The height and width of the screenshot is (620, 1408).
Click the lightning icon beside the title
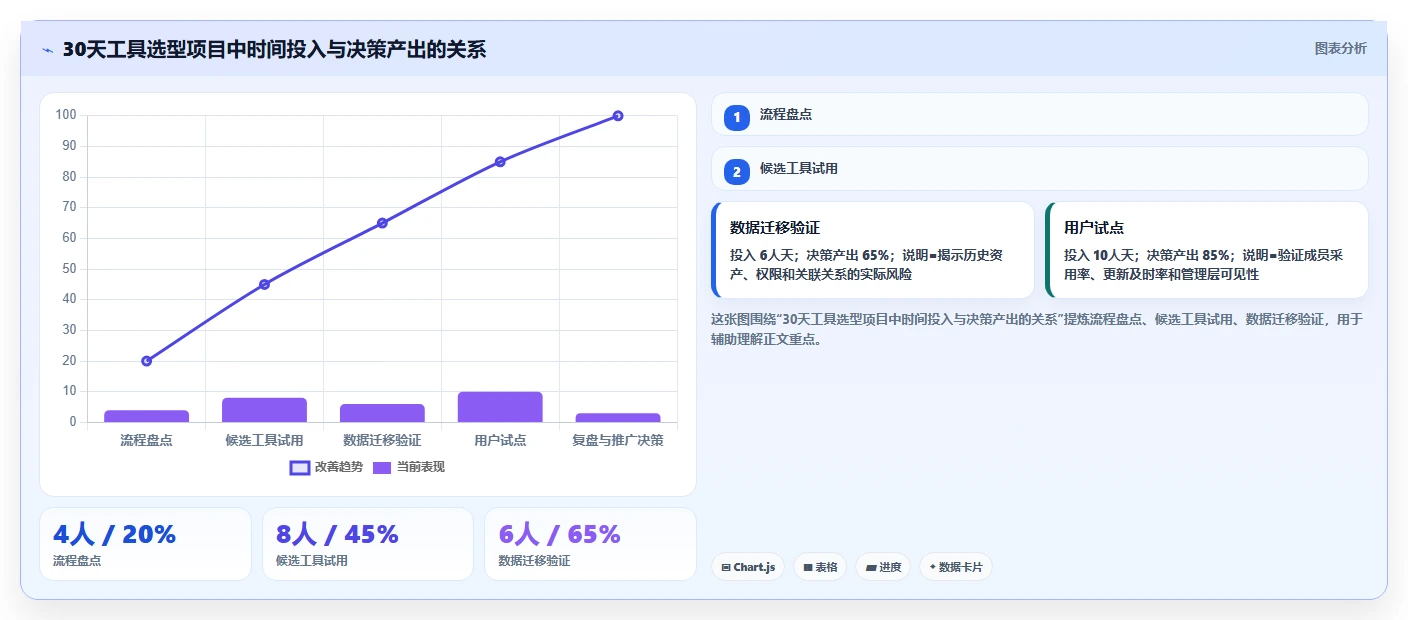coord(47,50)
